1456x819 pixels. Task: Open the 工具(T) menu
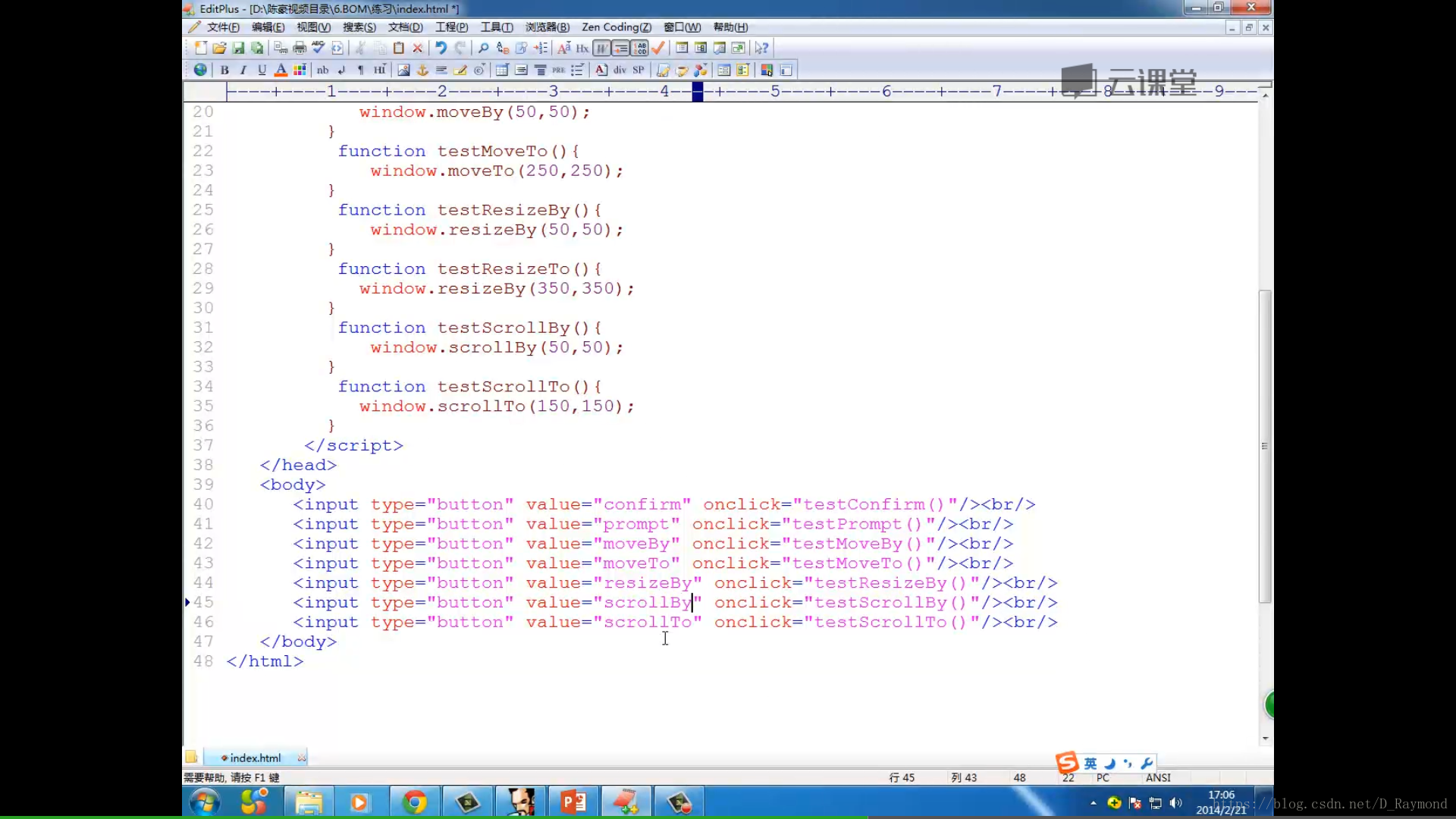pyautogui.click(x=497, y=27)
